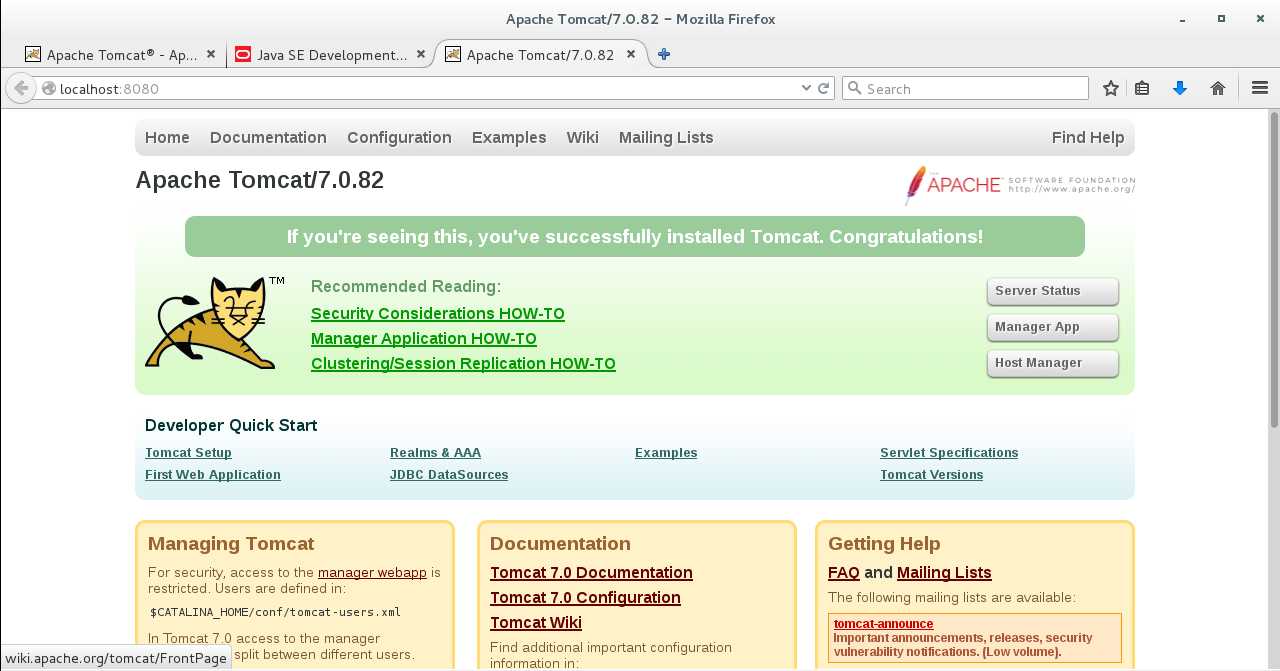Click Find Help in the nav bar
This screenshot has height=671, width=1280.
point(1088,138)
